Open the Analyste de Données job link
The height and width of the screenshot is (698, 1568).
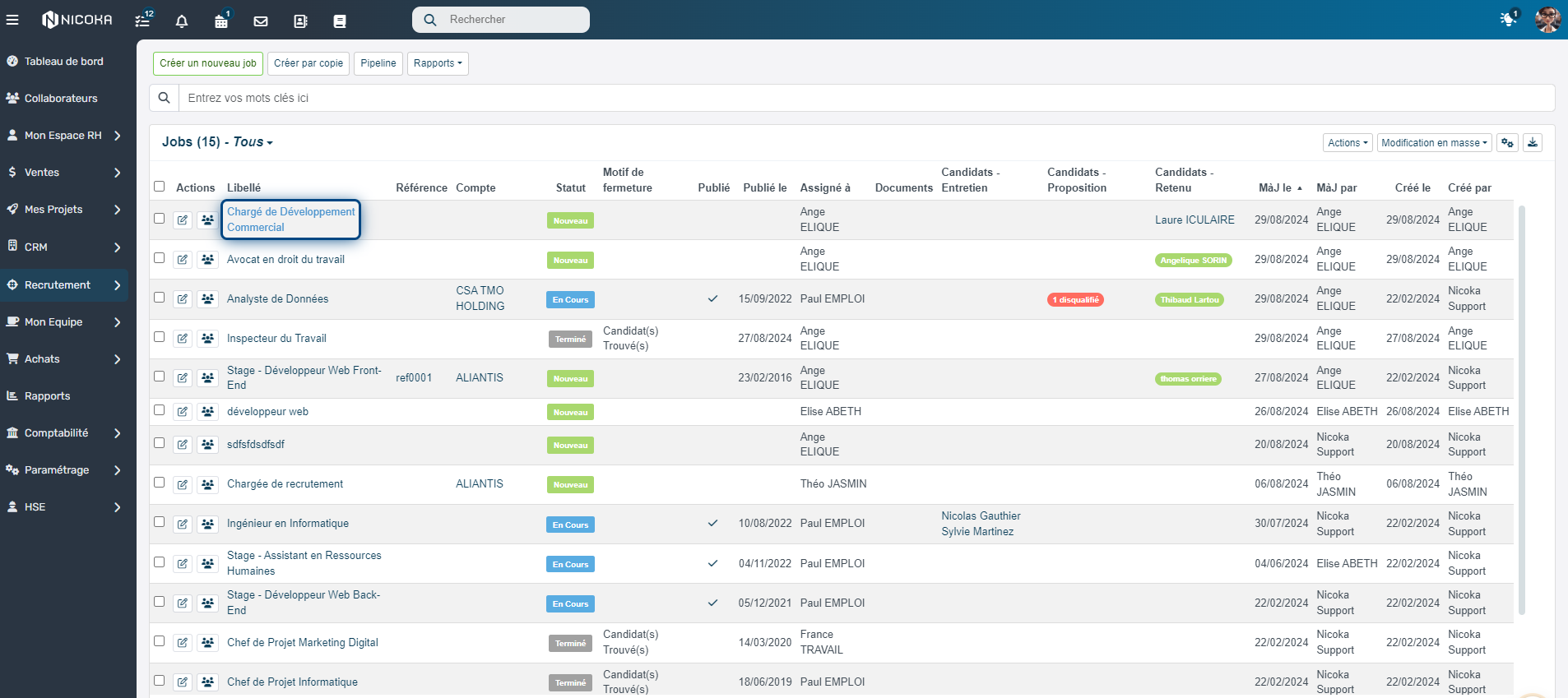click(x=277, y=299)
